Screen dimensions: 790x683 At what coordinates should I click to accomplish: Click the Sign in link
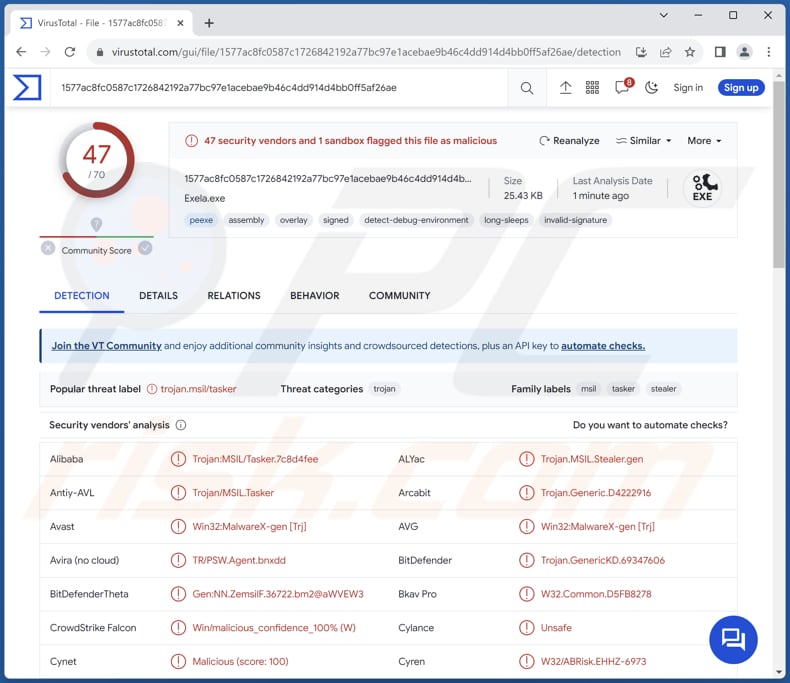coord(688,88)
